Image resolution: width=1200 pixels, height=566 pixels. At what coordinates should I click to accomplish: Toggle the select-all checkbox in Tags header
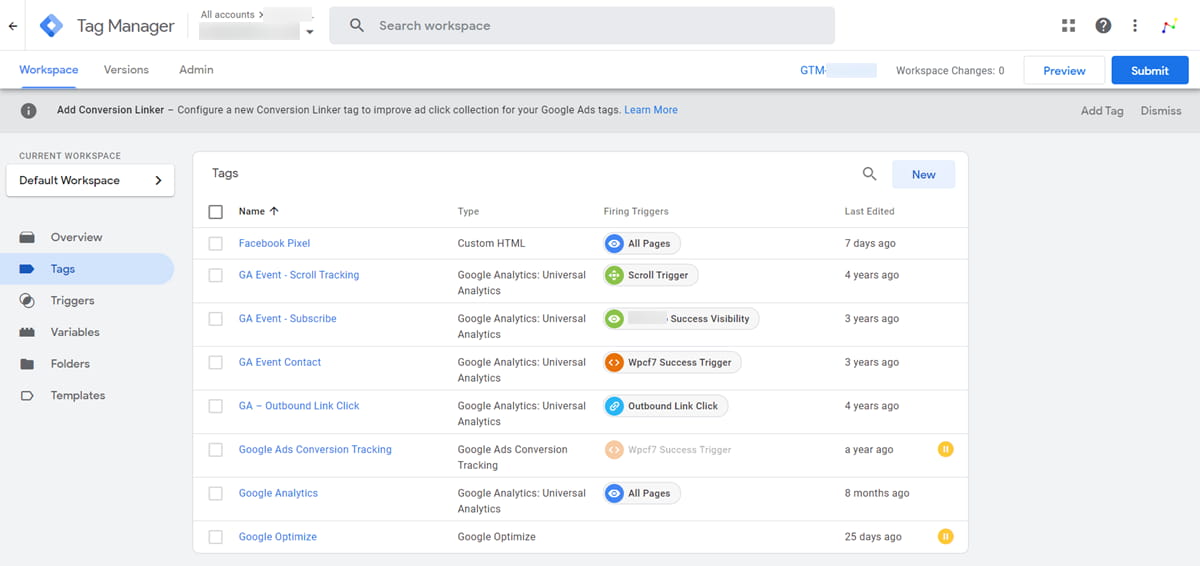point(216,212)
